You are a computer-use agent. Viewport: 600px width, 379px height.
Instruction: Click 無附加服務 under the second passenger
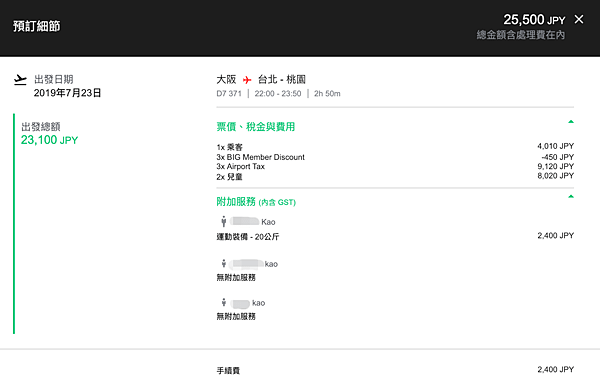(236, 278)
